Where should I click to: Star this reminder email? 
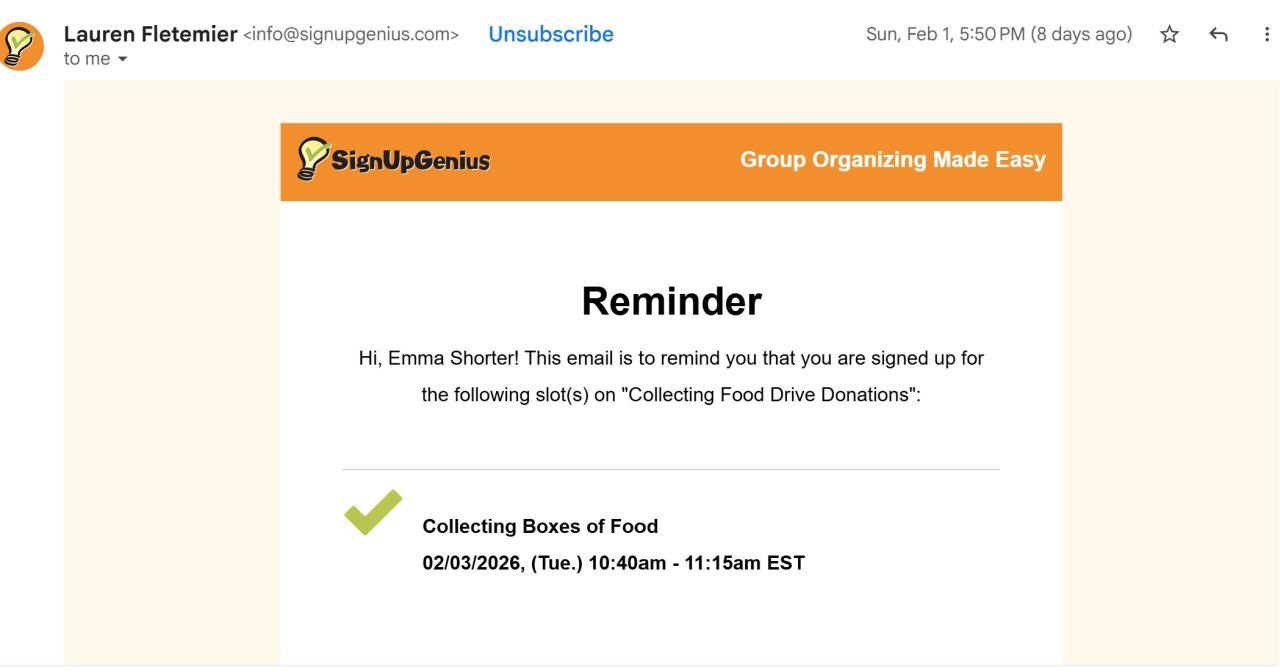[x=1169, y=35]
